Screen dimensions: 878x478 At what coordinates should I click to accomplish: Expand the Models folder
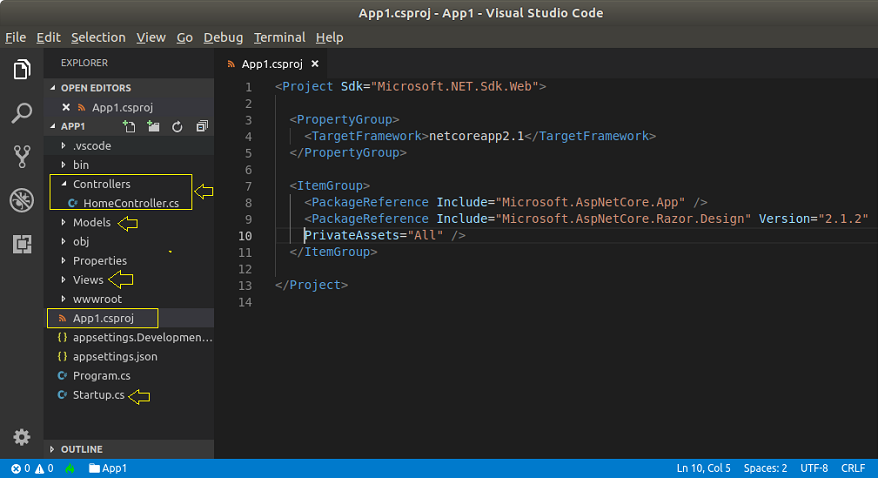63,222
